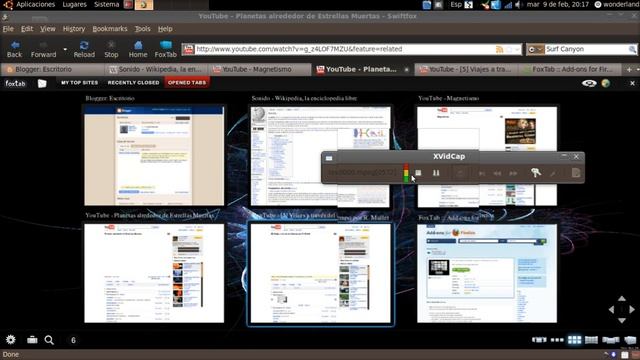Click the search magnifier in search box

[632, 49]
